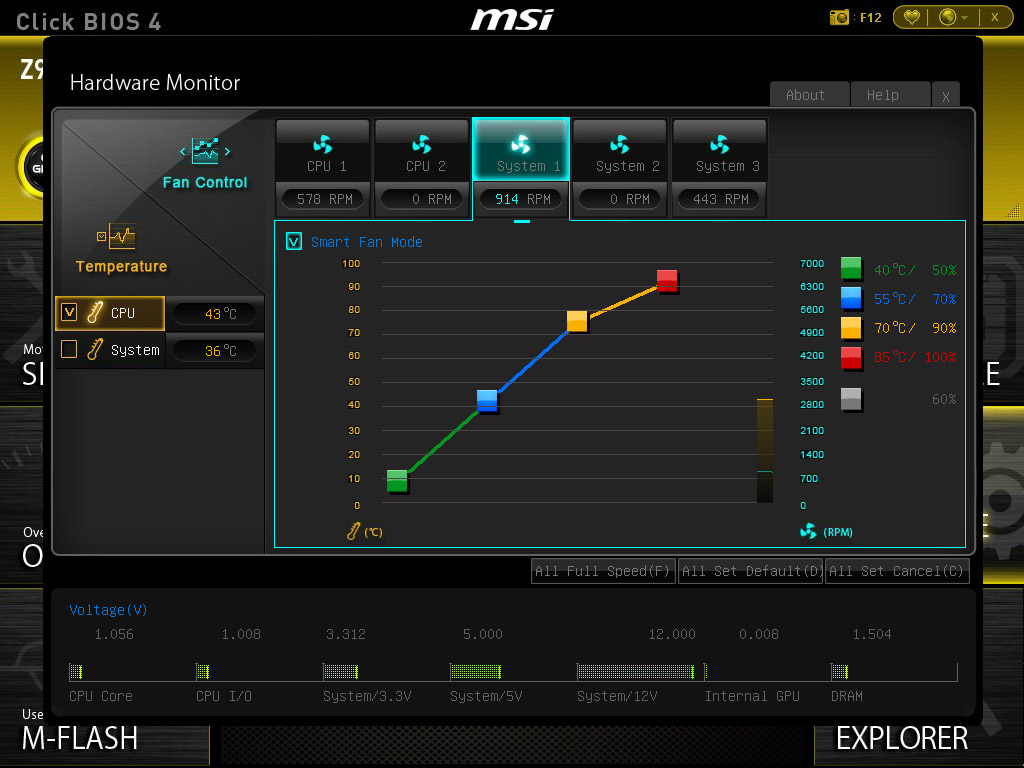
Task: Click the System/5V voltage bar
Action: [475, 671]
